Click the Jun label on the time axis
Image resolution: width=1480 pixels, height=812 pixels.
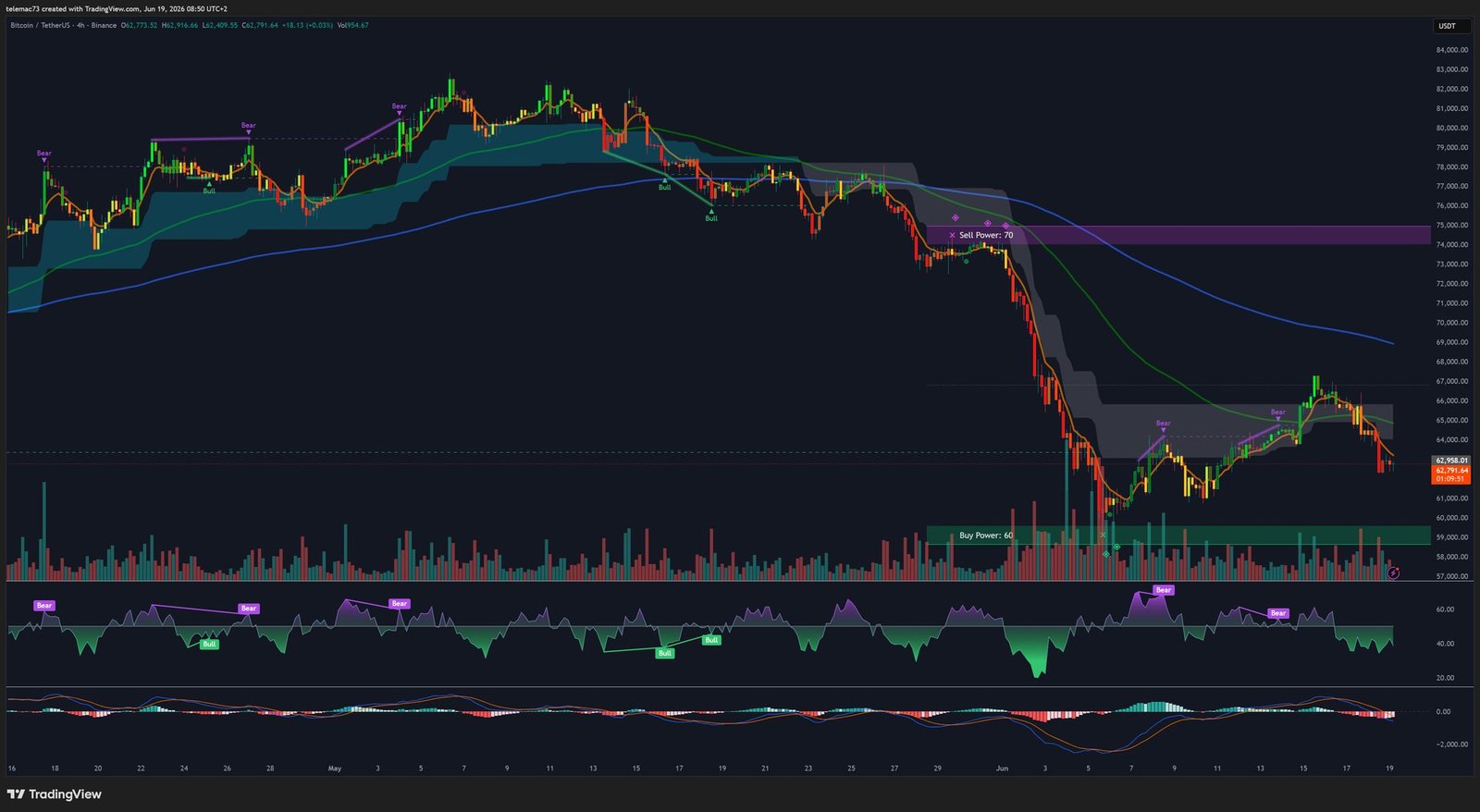[x=1002, y=769]
